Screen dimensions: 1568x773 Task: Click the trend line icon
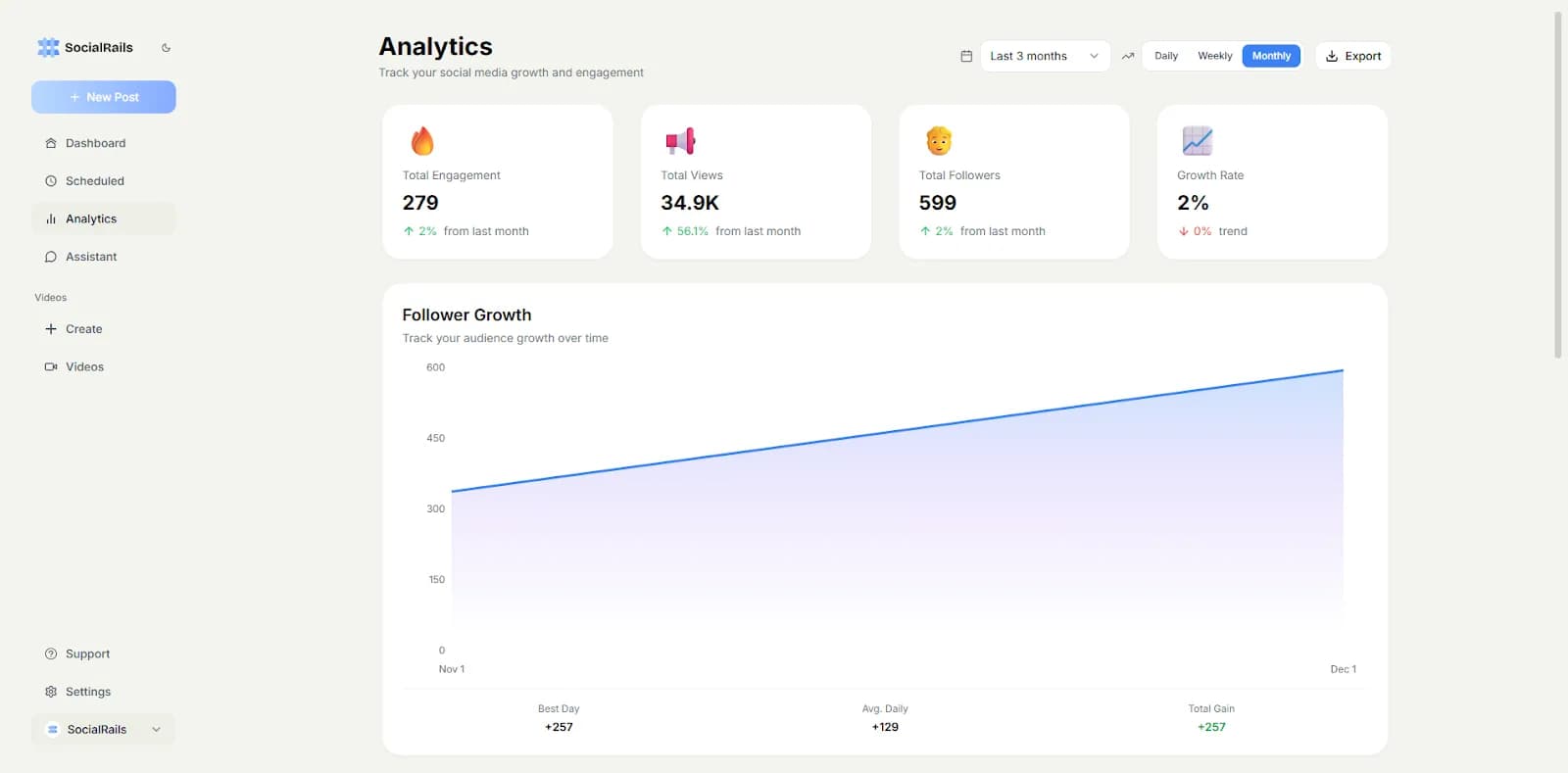coord(1128,56)
